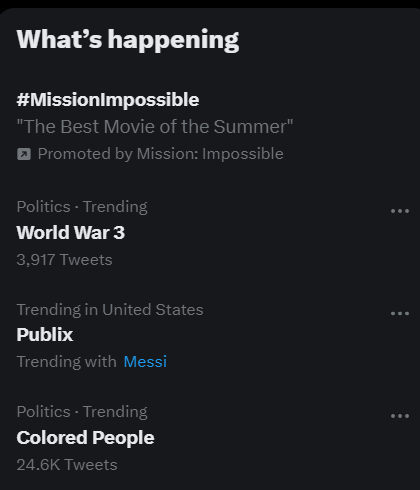Screen dimensions: 420x490
Task: Click the What's happening heading
Action: click(128, 40)
